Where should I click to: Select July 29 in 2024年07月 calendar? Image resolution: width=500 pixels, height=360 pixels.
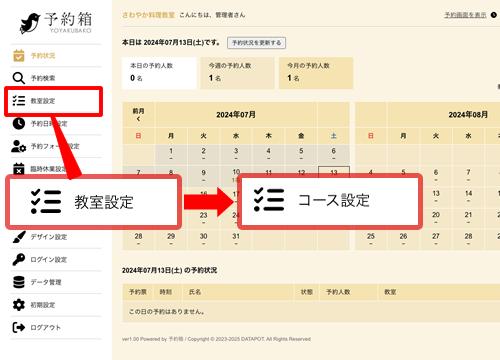[x=171, y=240]
